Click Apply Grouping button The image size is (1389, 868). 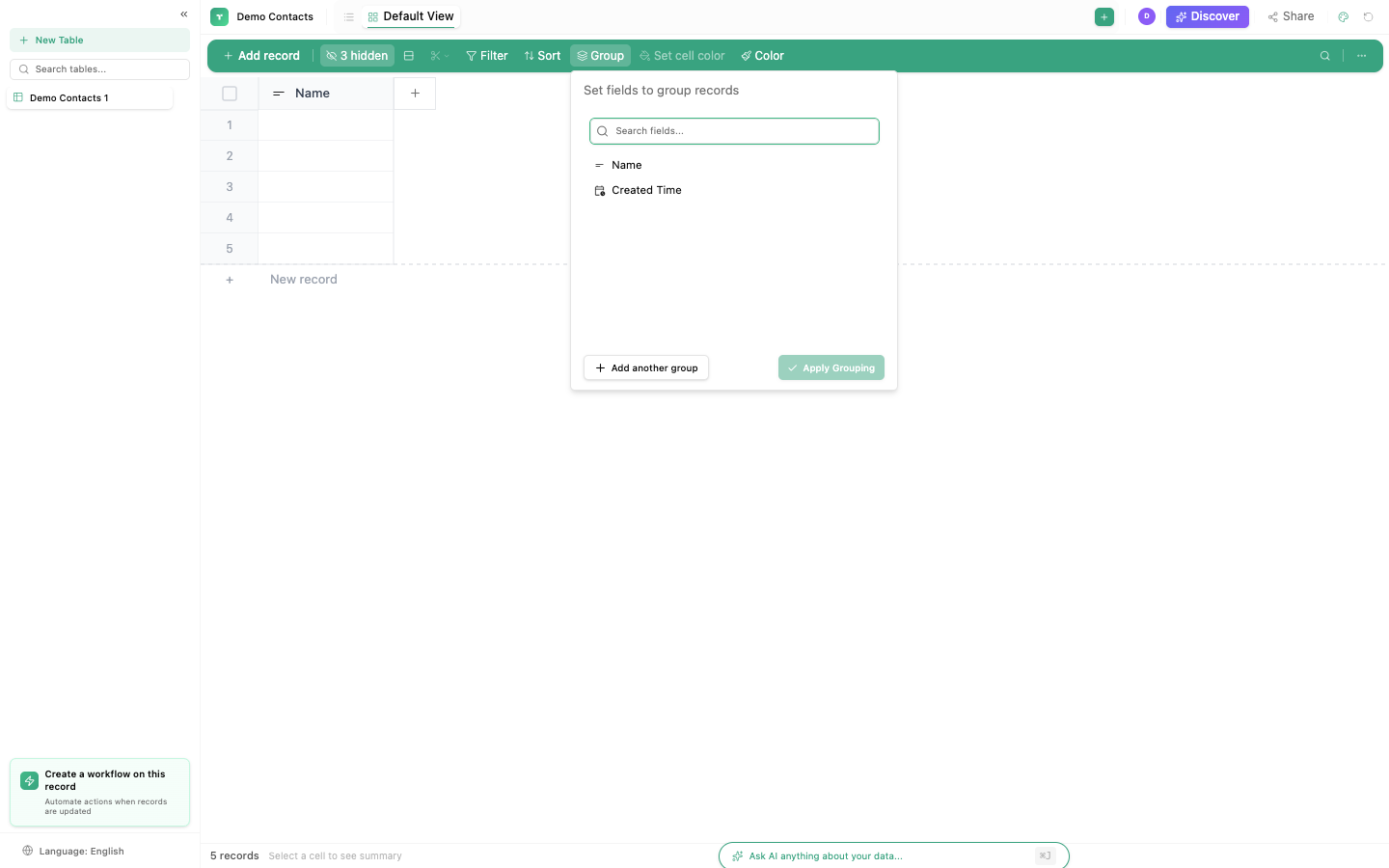pos(831,367)
